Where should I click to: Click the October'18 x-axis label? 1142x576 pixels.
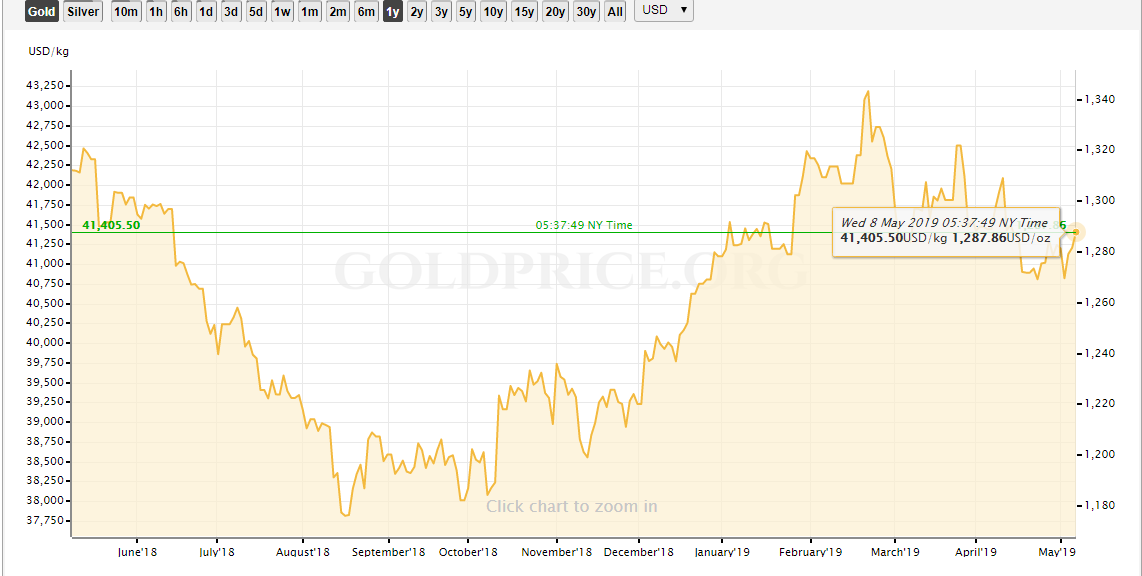[468, 553]
